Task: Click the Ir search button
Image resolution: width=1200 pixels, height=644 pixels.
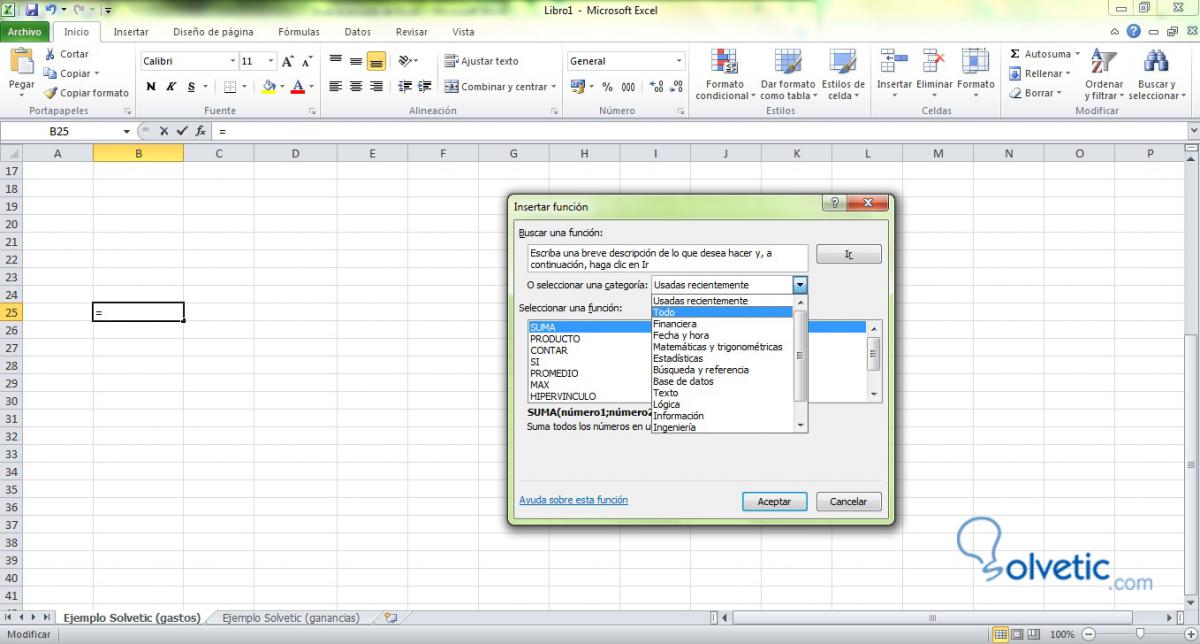Action: tap(849, 254)
